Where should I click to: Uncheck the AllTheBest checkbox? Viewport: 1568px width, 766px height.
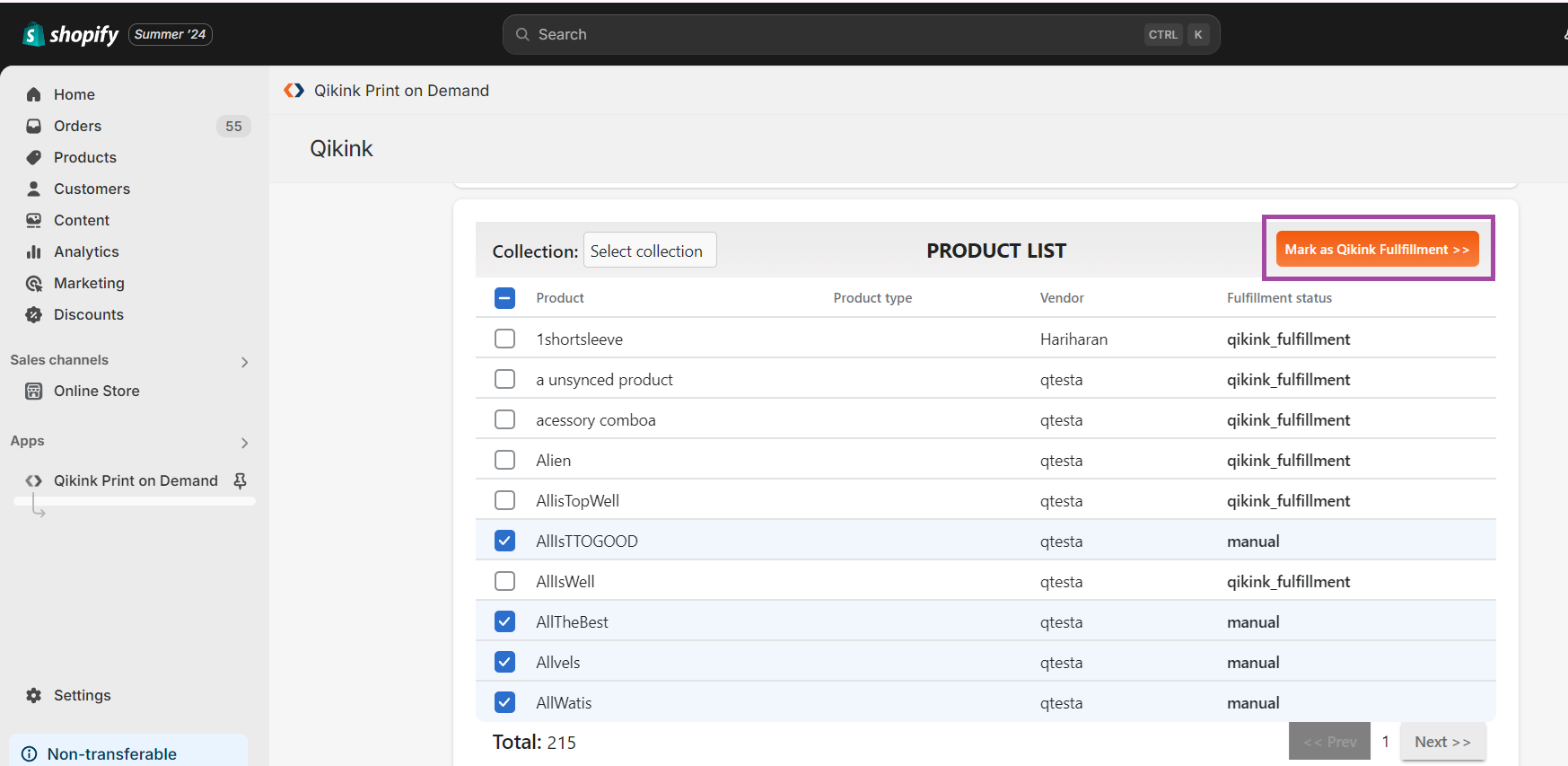click(x=505, y=621)
